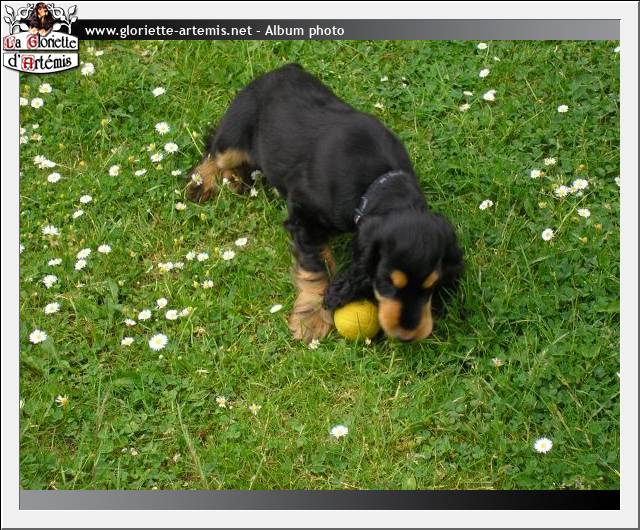Viewport: 640px width, 530px height.
Task: Click the daisy at bottom right corner
Action: click(x=543, y=445)
